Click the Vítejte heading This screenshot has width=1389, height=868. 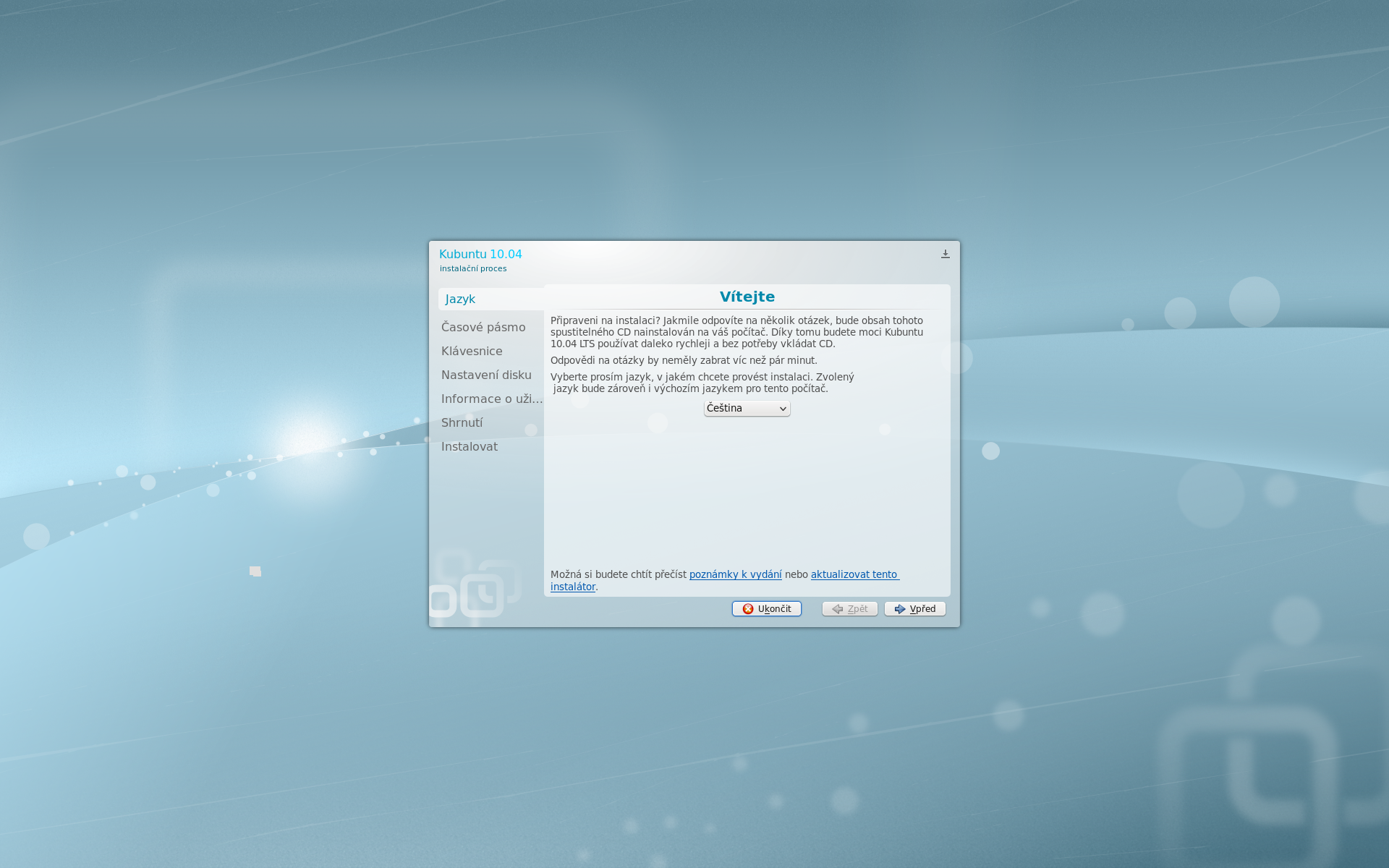tap(747, 297)
